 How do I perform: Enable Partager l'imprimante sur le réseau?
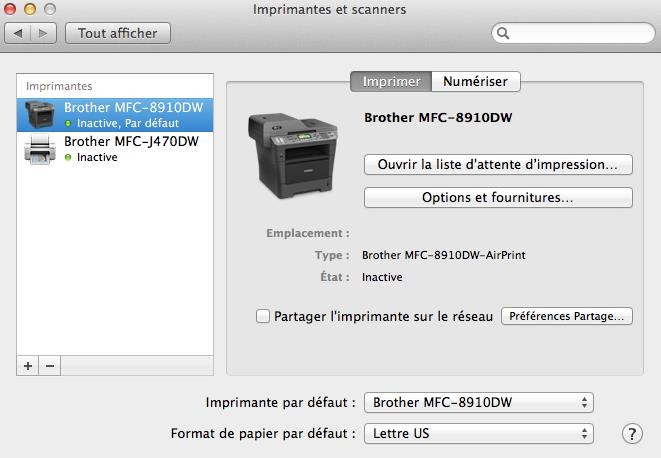263,316
